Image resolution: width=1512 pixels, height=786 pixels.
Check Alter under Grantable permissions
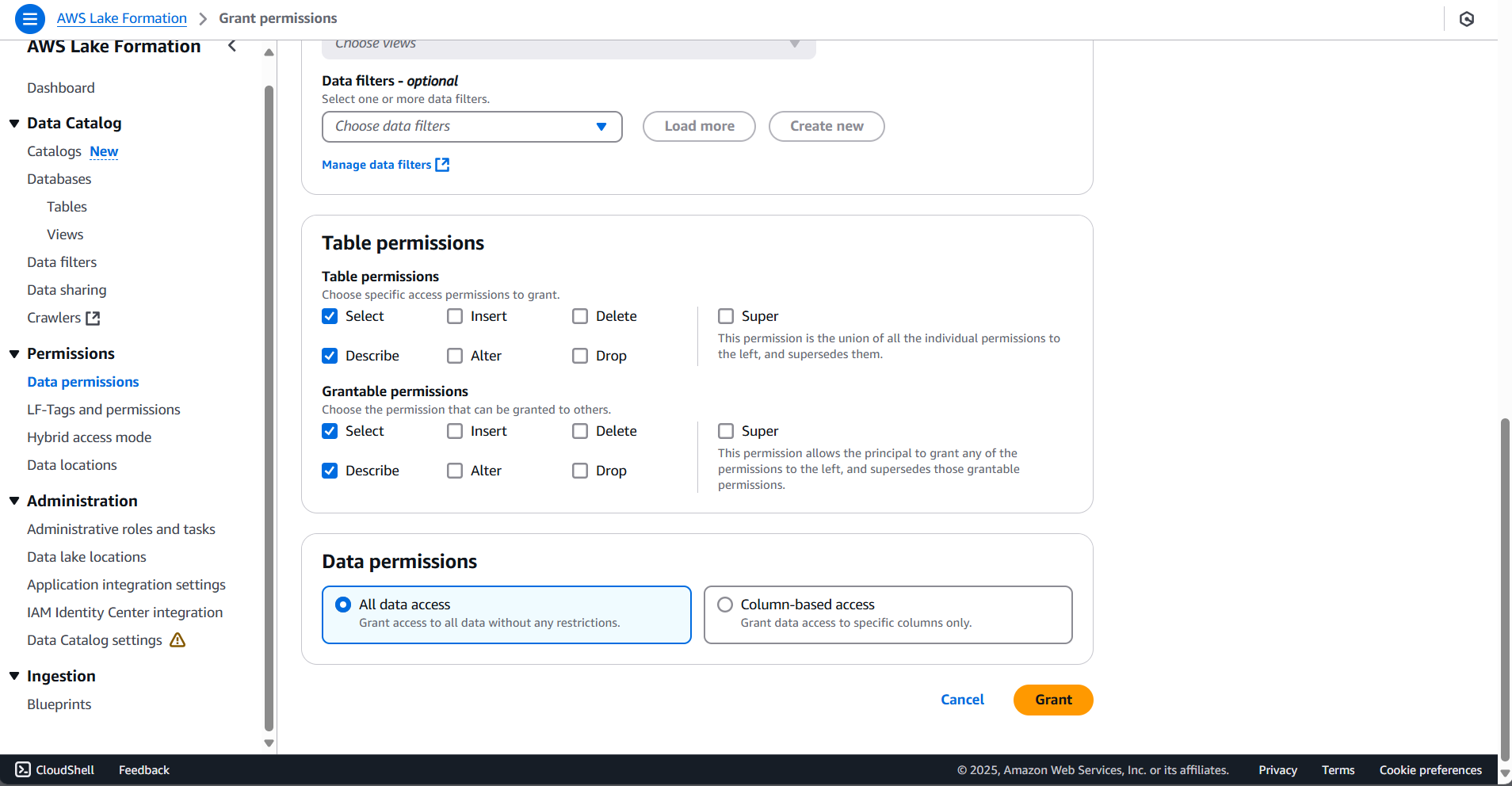455,471
